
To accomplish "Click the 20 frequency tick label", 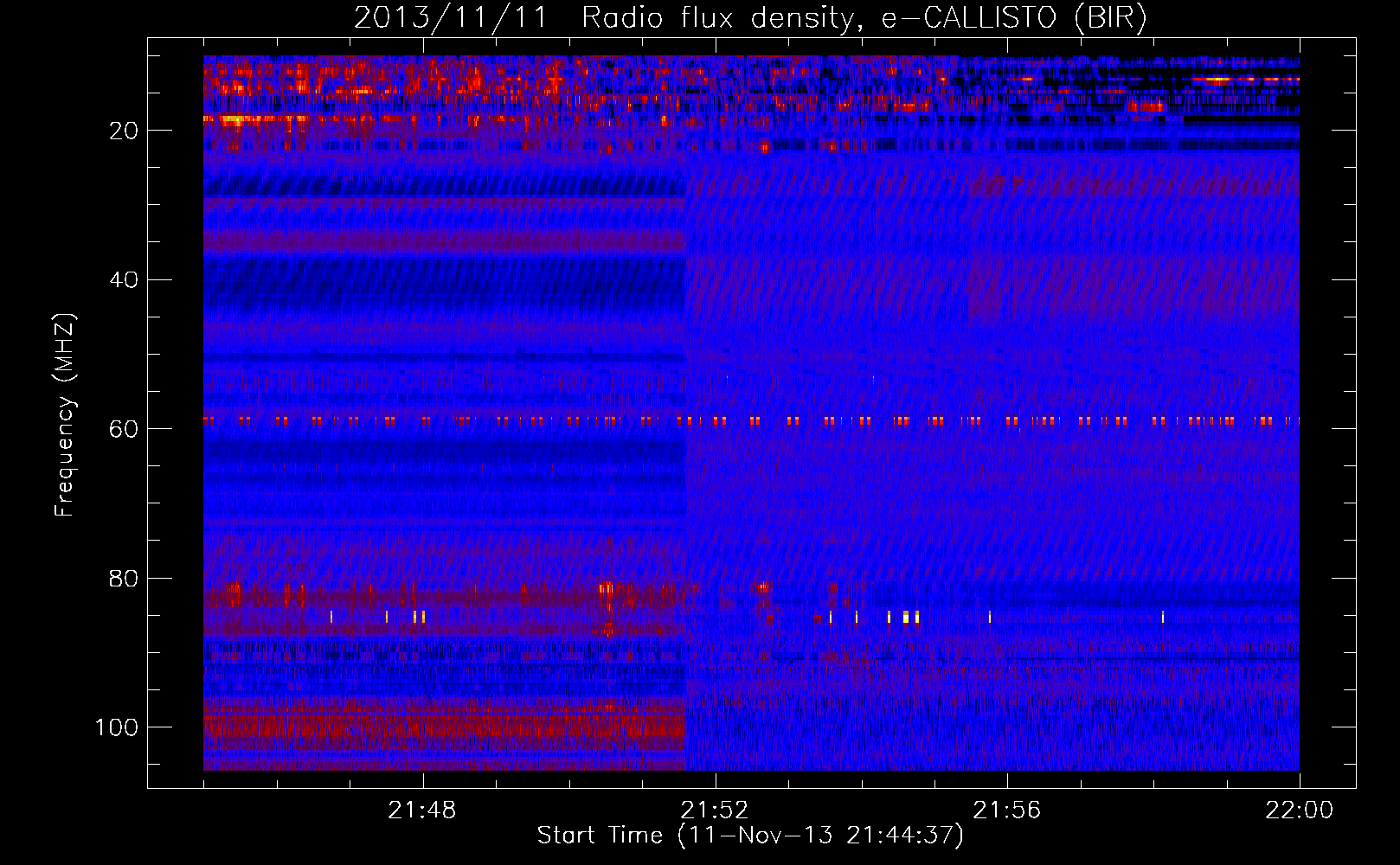I will coord(125,131).
